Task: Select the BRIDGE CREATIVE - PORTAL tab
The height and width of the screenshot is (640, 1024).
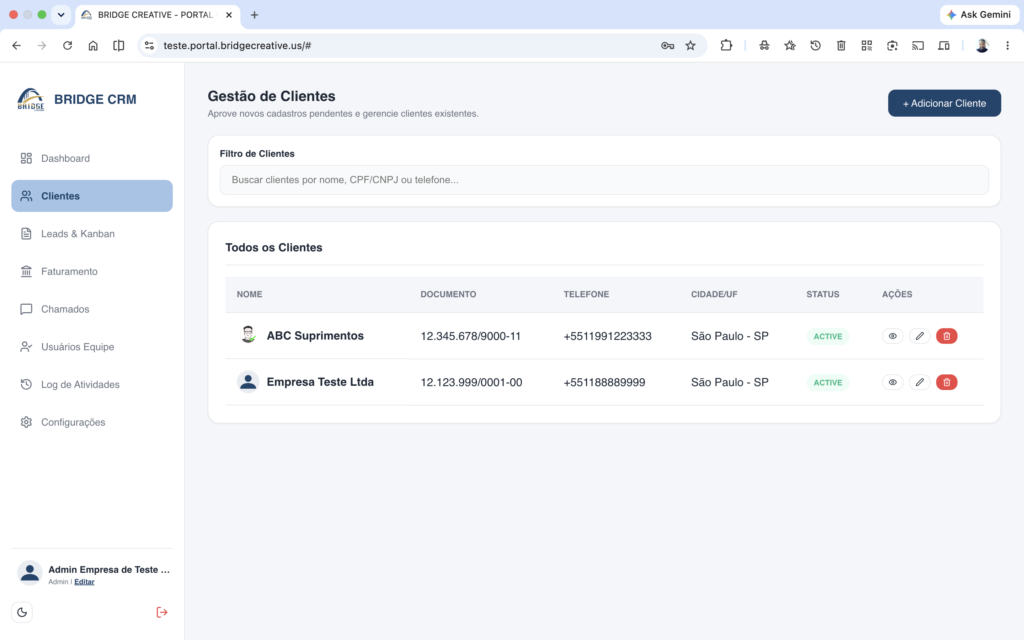Action: [155, 14]
